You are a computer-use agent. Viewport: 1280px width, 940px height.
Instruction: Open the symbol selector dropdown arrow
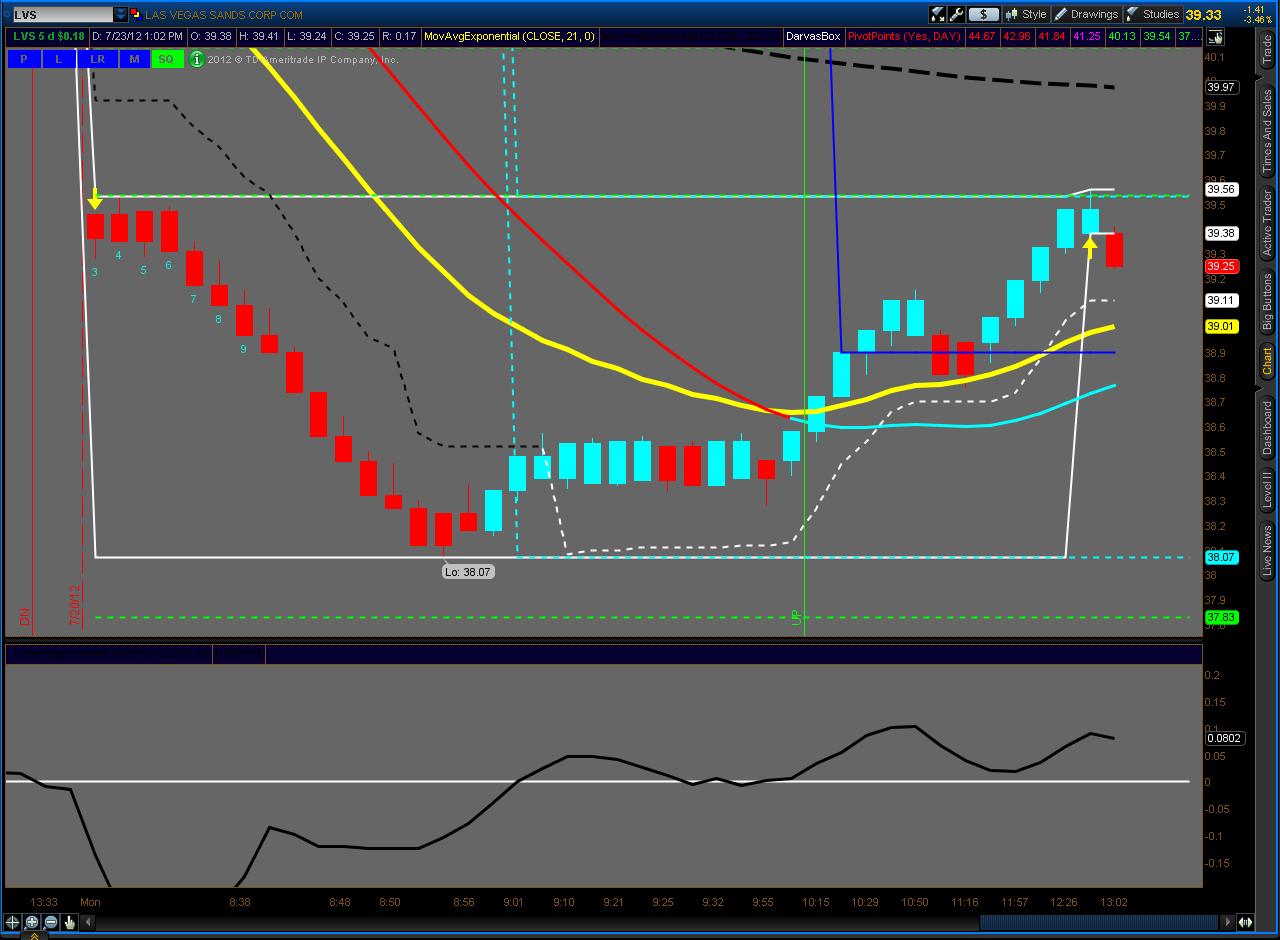121,15
